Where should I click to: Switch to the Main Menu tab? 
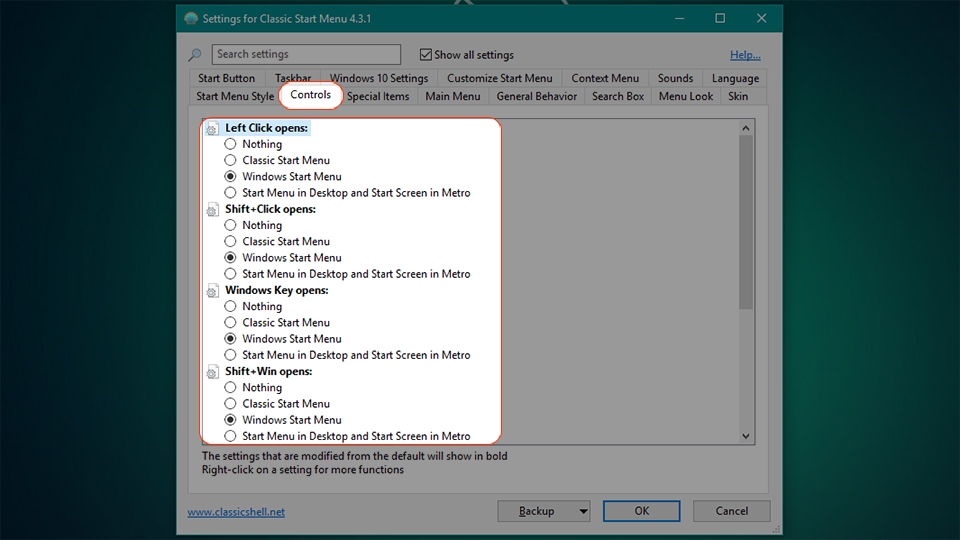pyautogui.click(x=452, y=96)
